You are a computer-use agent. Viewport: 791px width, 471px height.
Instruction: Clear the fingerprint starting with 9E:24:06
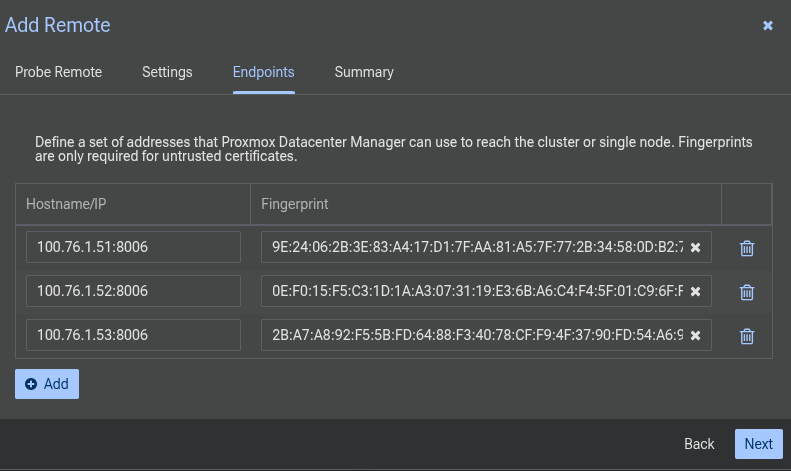tap(696, 248)
